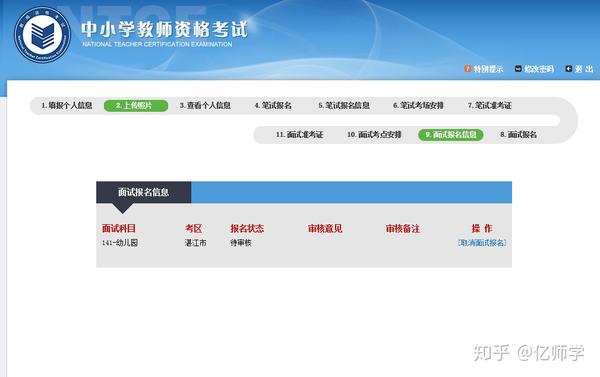Screen dimensions: 600x377
Task: Click the 特别提示 question icon
Action: point(467,69)
